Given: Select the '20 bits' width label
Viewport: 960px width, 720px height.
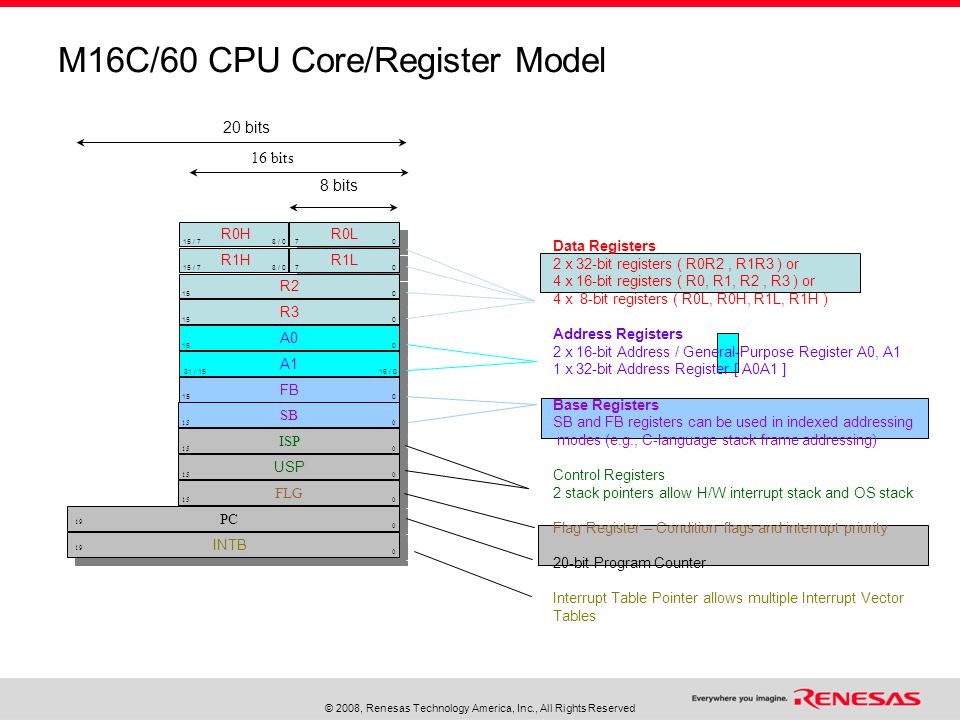Looking at the screenshot, I should (x=246, y=127).
